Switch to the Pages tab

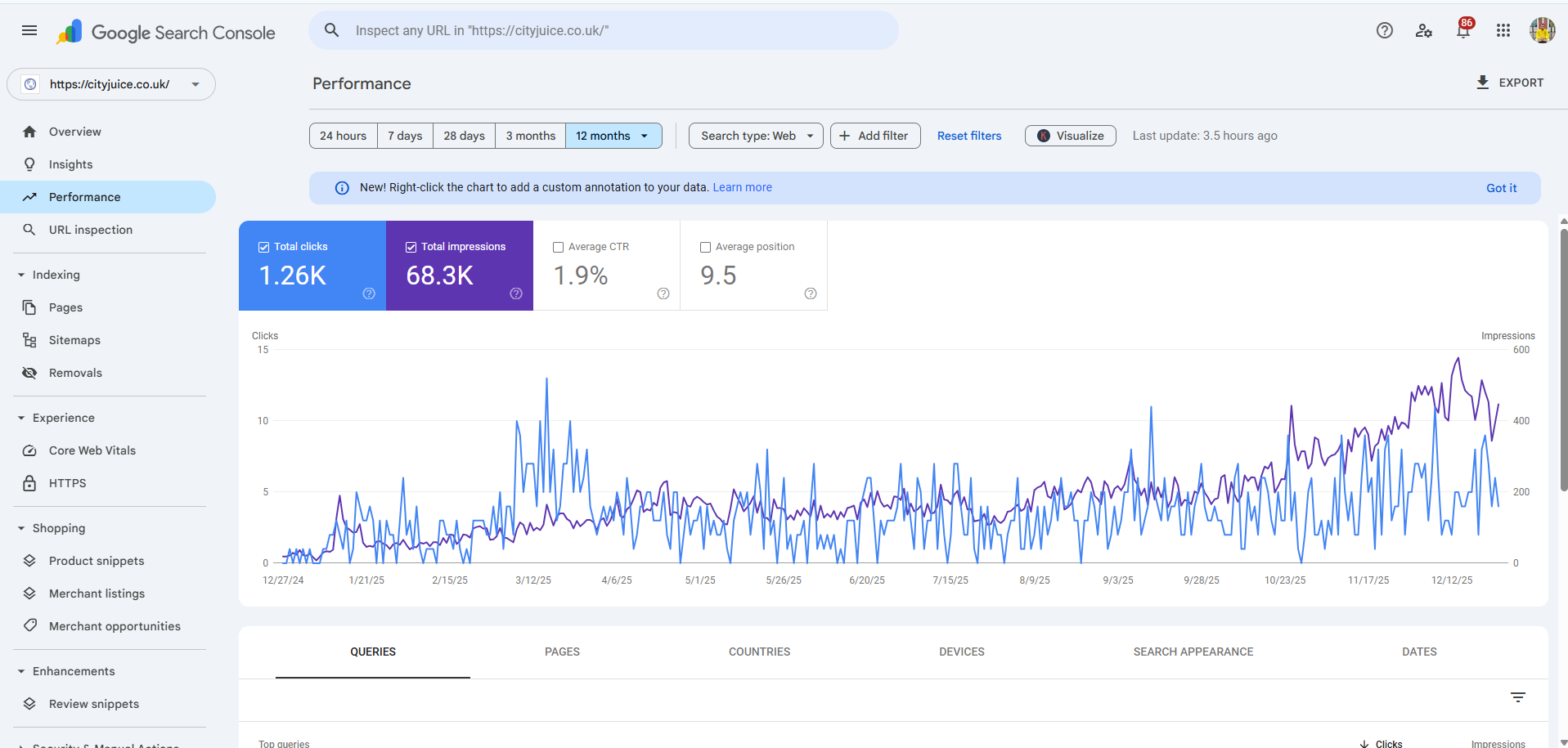click(562, 652)
